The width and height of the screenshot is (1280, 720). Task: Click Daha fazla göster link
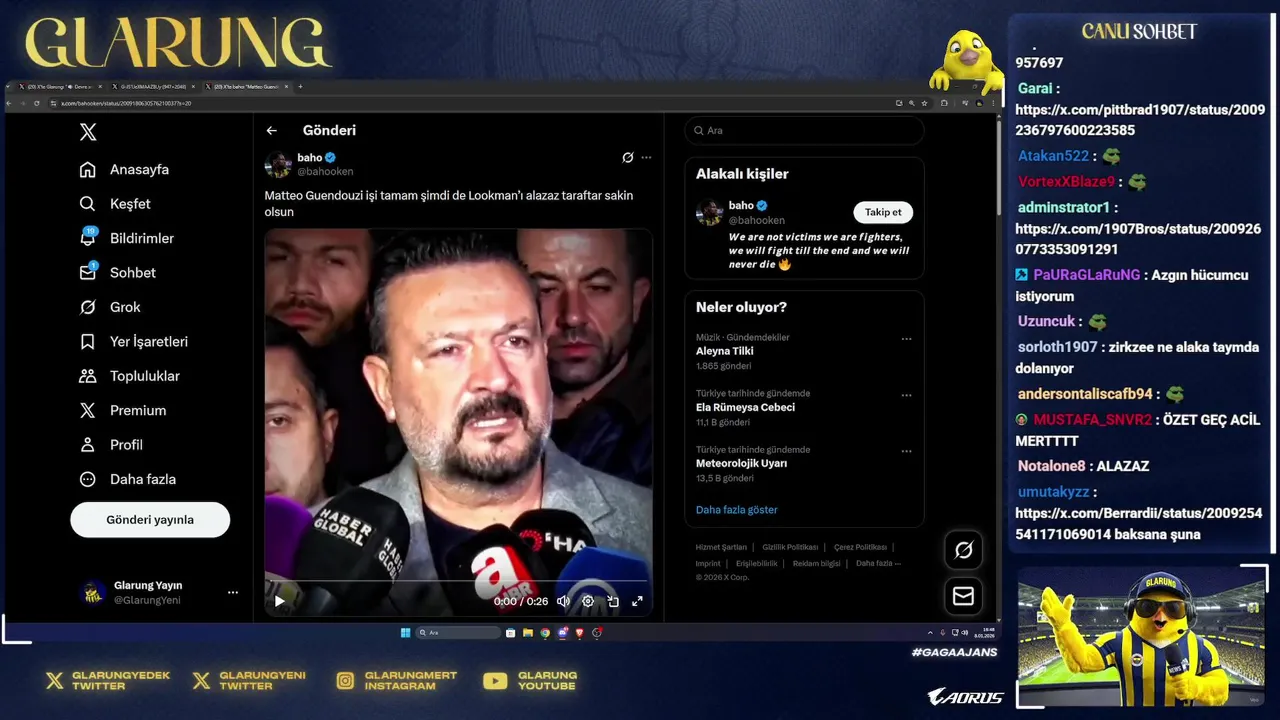click(737, 510)
